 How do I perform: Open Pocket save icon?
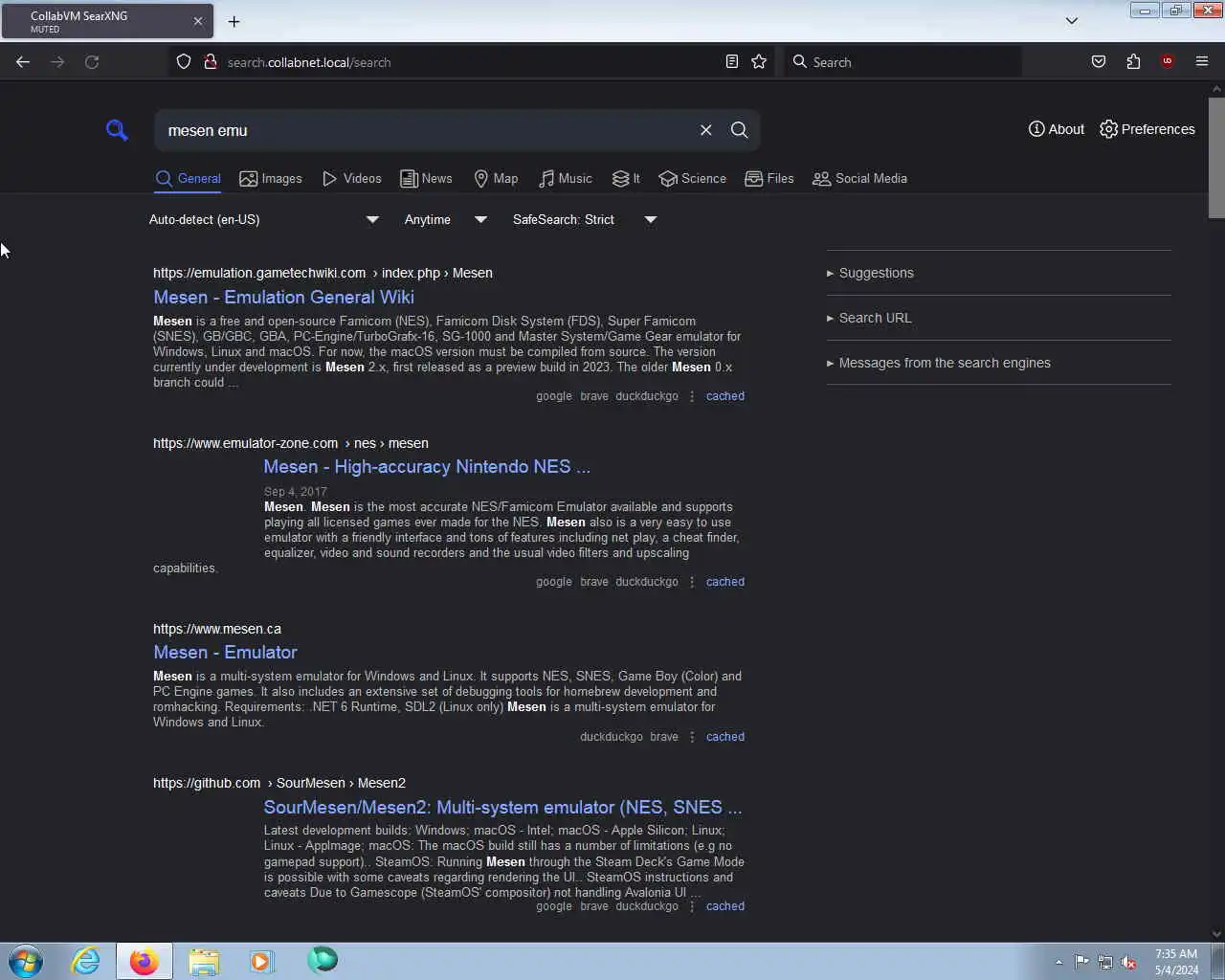[1099, 62]
